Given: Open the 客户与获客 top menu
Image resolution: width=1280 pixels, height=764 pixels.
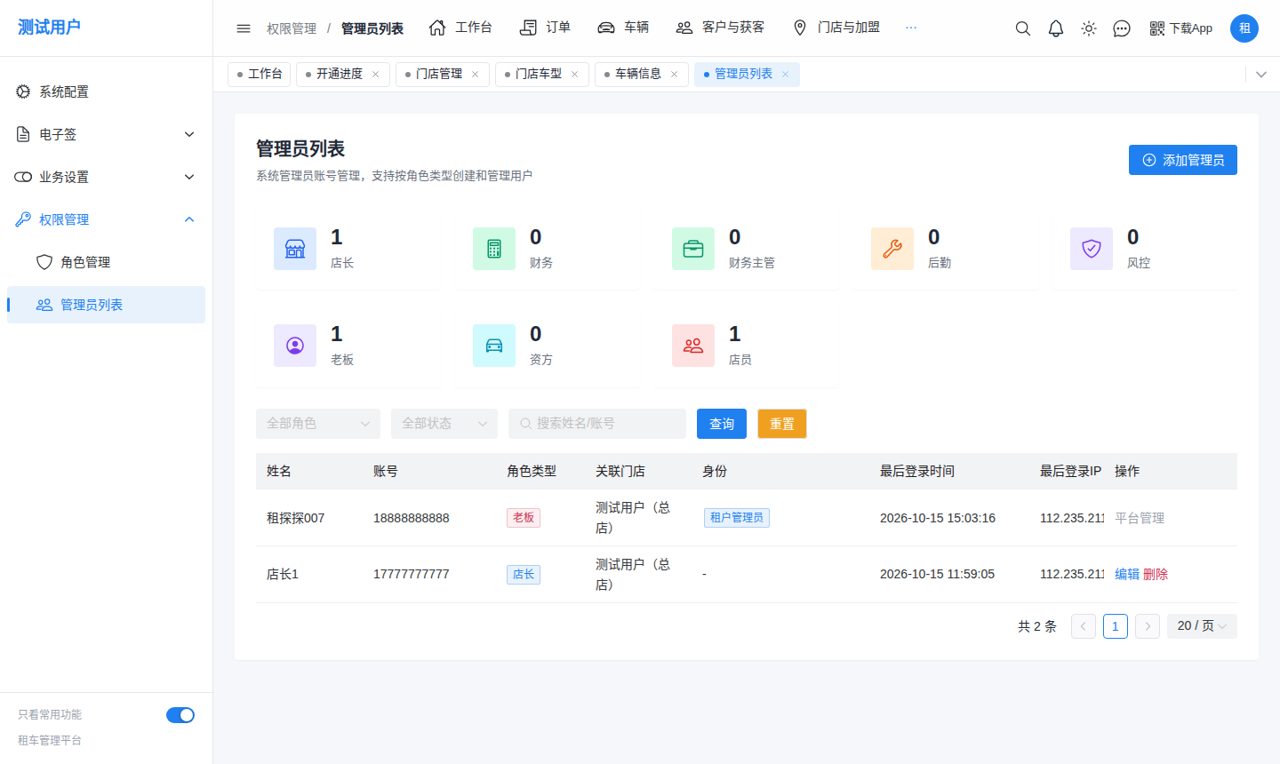Looking at the screenshot, I should [x=720, y=28].
